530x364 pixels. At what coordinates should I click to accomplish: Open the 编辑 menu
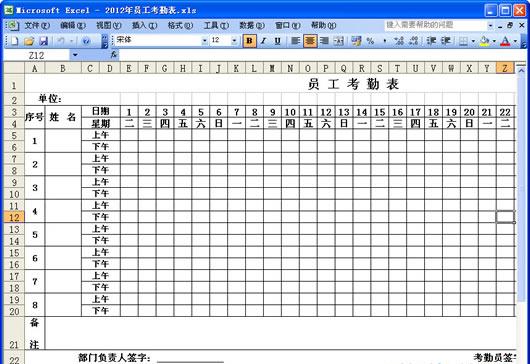click(73, 25)
